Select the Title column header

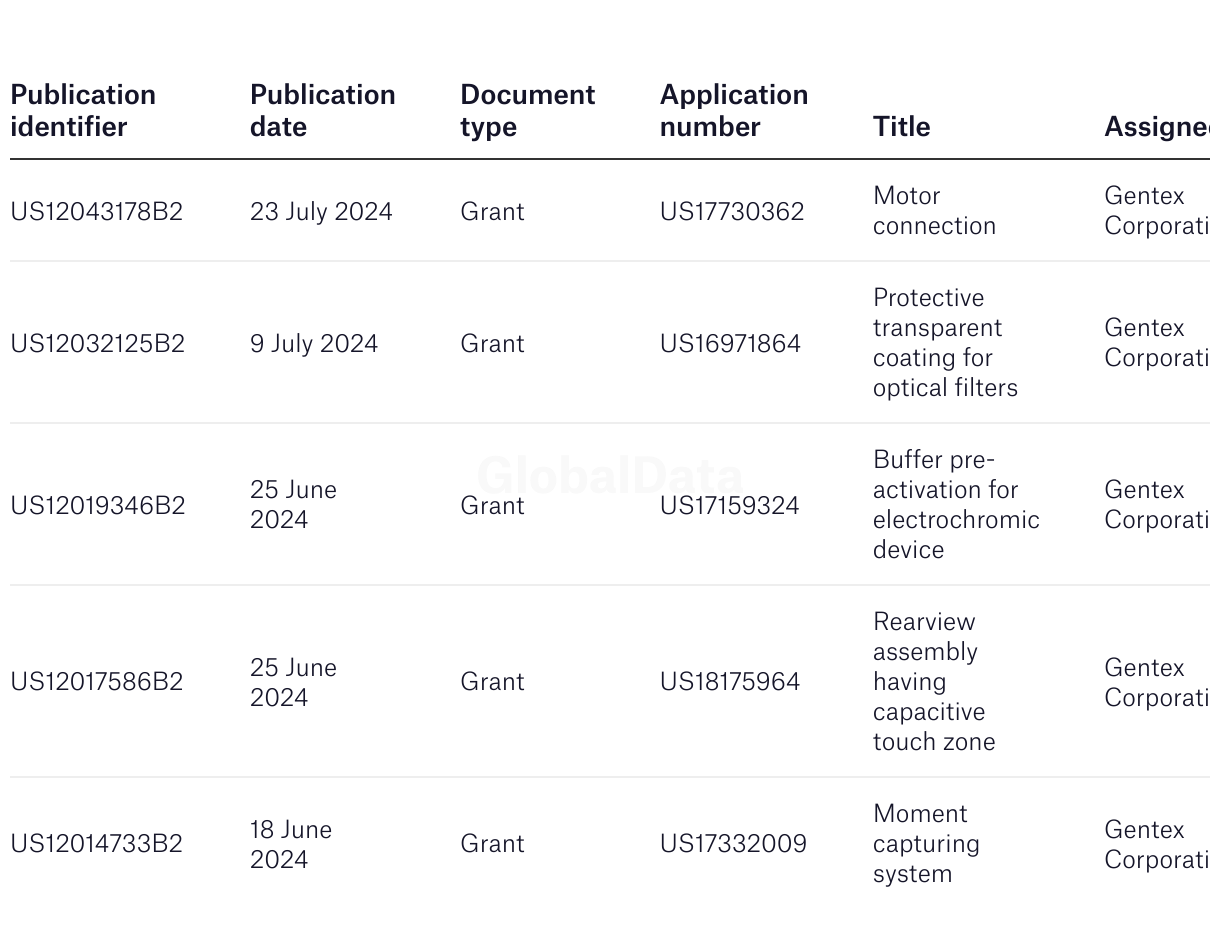point(902,126)
